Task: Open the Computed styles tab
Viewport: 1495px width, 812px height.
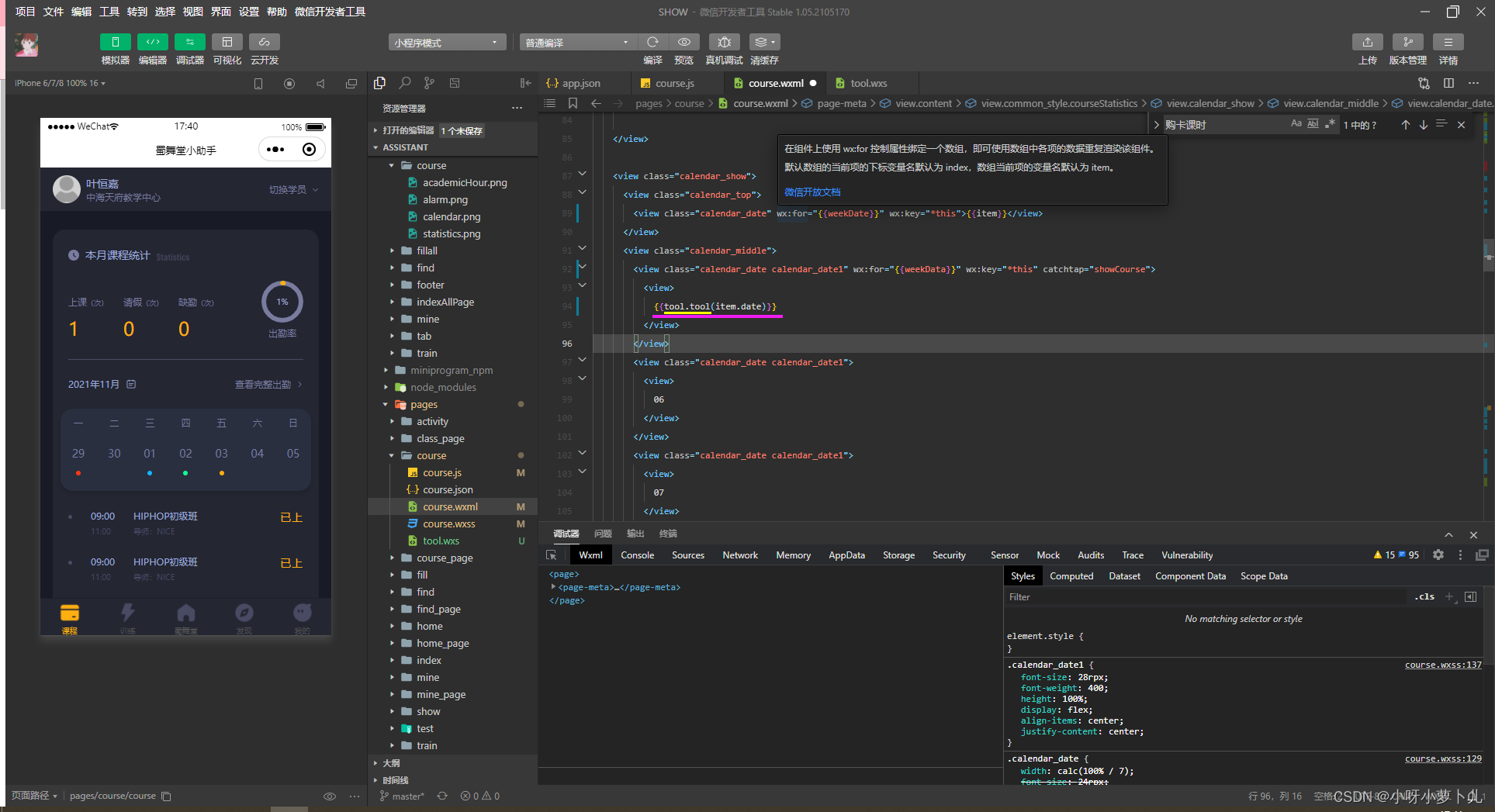Action: [1071, 576]
